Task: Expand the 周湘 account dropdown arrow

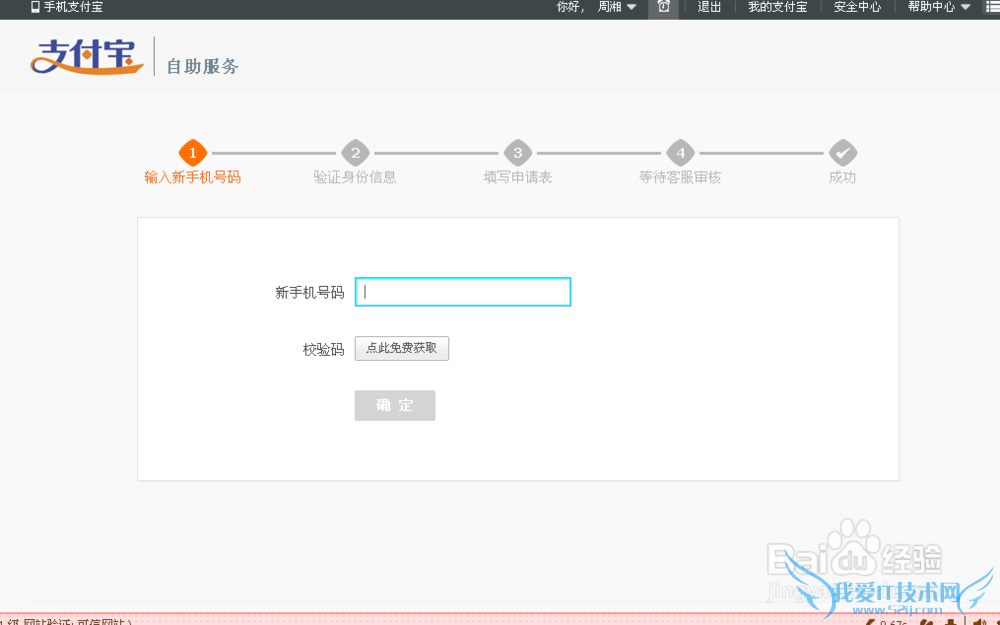Action: [631, 7]
